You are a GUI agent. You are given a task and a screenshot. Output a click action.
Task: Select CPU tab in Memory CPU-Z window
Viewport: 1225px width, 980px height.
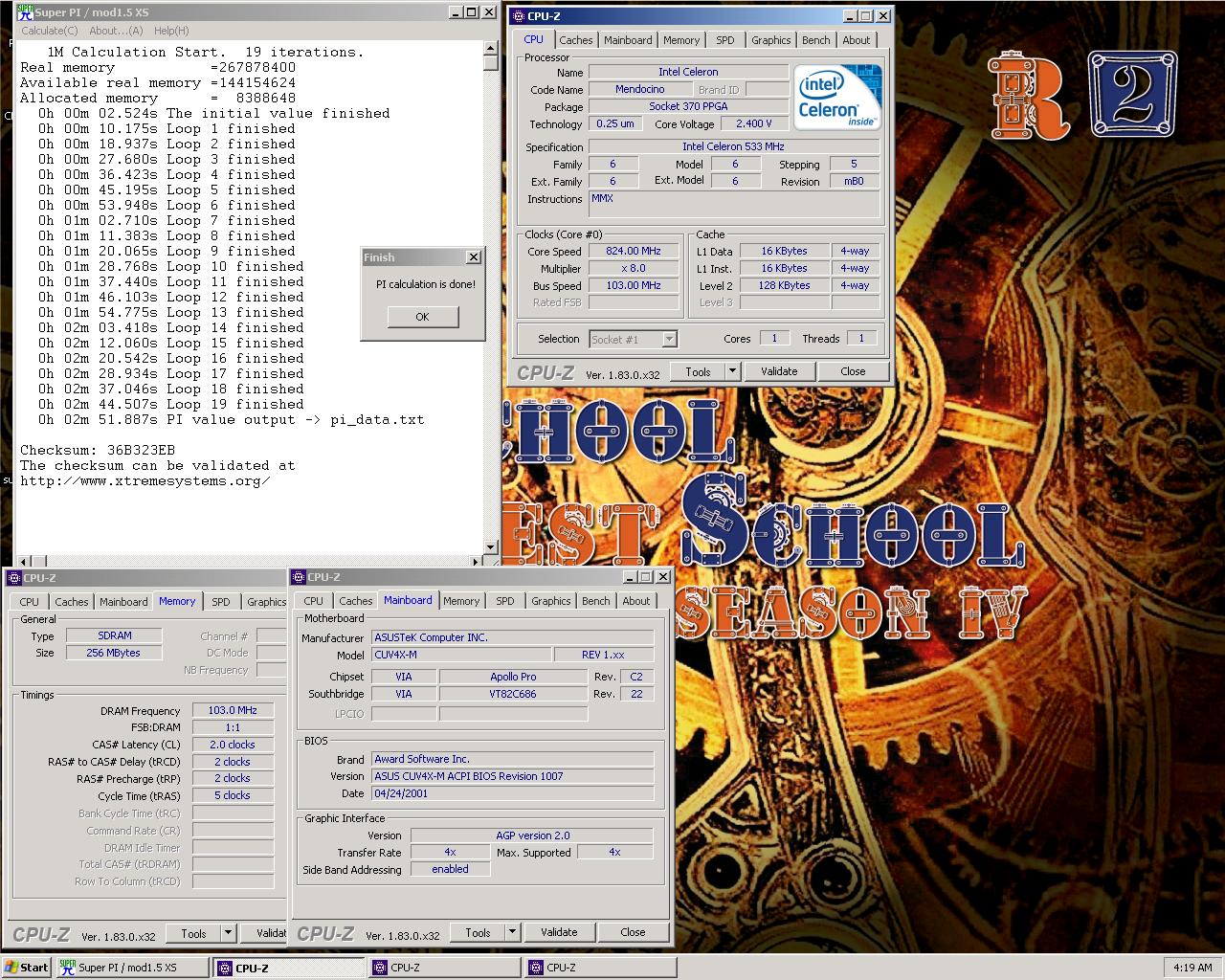(x=30, y=602)
